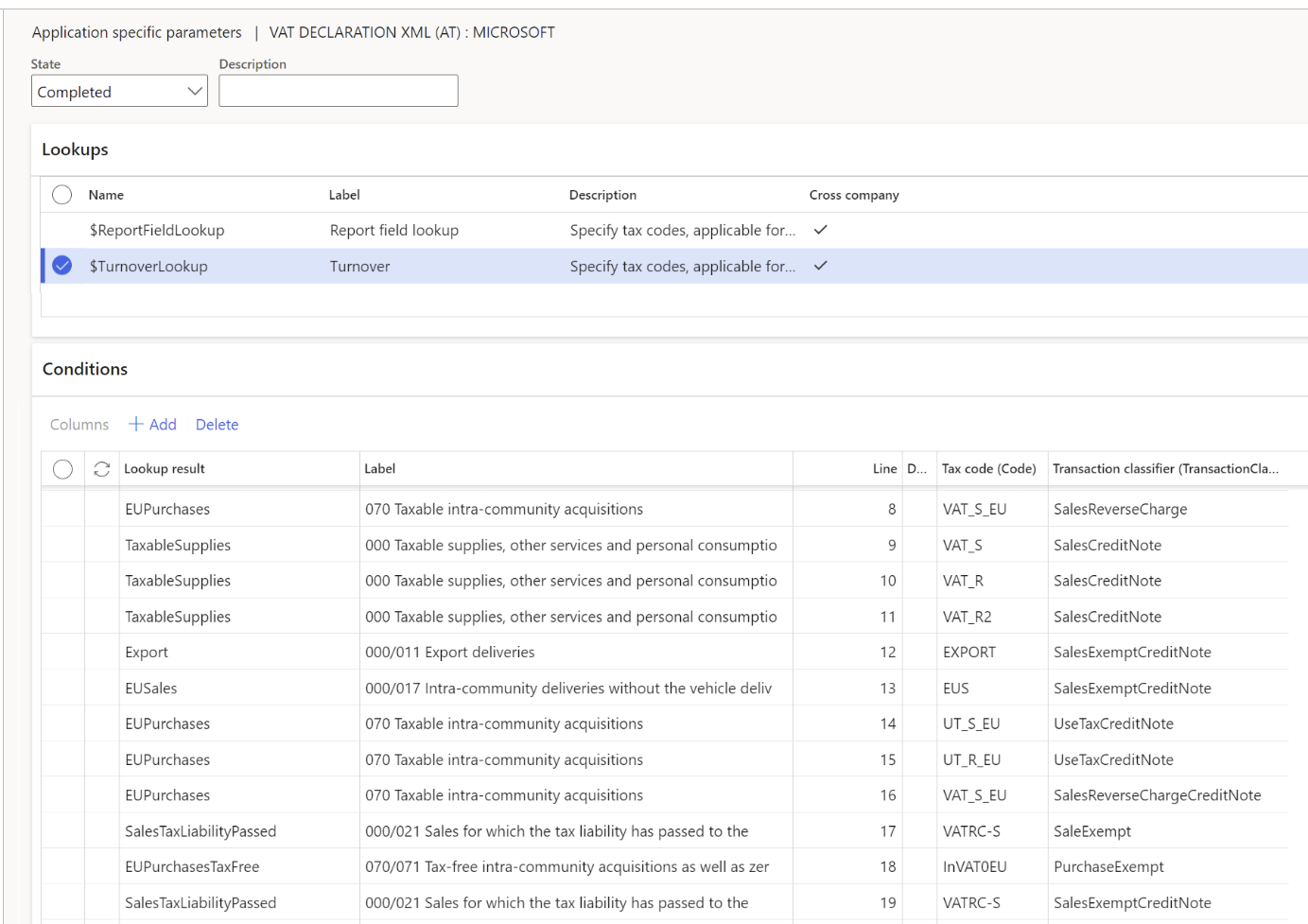The height and width of the screenshot is (924, 1308).
Task: Click the InVATOEU tax code cell
Action: pos(975,866)
